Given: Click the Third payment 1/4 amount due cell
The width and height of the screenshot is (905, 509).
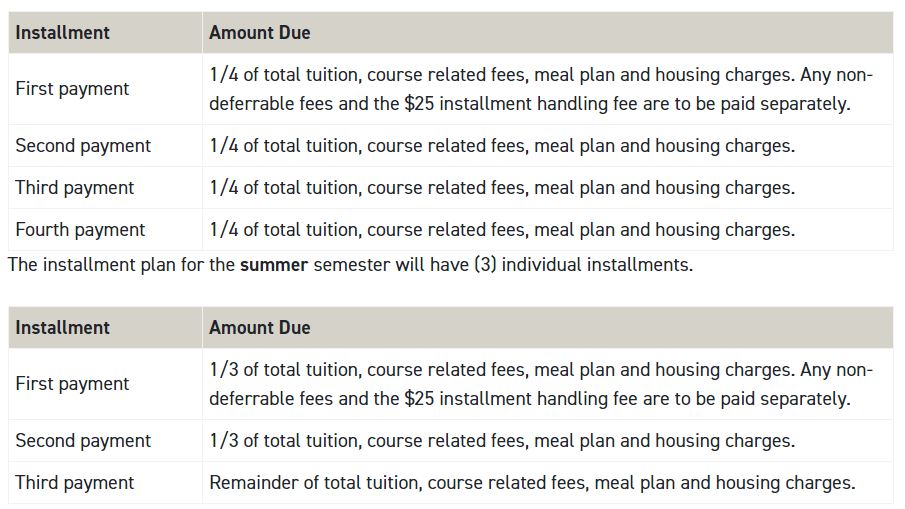Looking at the screenshot, I should 502,188.
